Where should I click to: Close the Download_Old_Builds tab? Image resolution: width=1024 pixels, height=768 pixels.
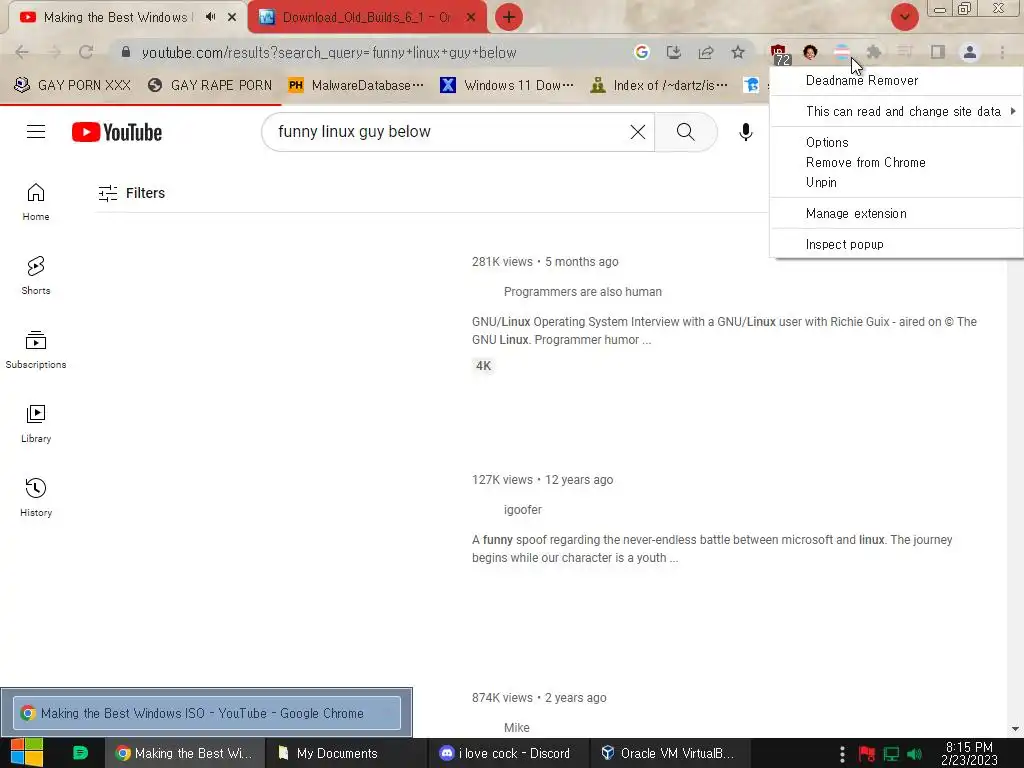[471, 17]
